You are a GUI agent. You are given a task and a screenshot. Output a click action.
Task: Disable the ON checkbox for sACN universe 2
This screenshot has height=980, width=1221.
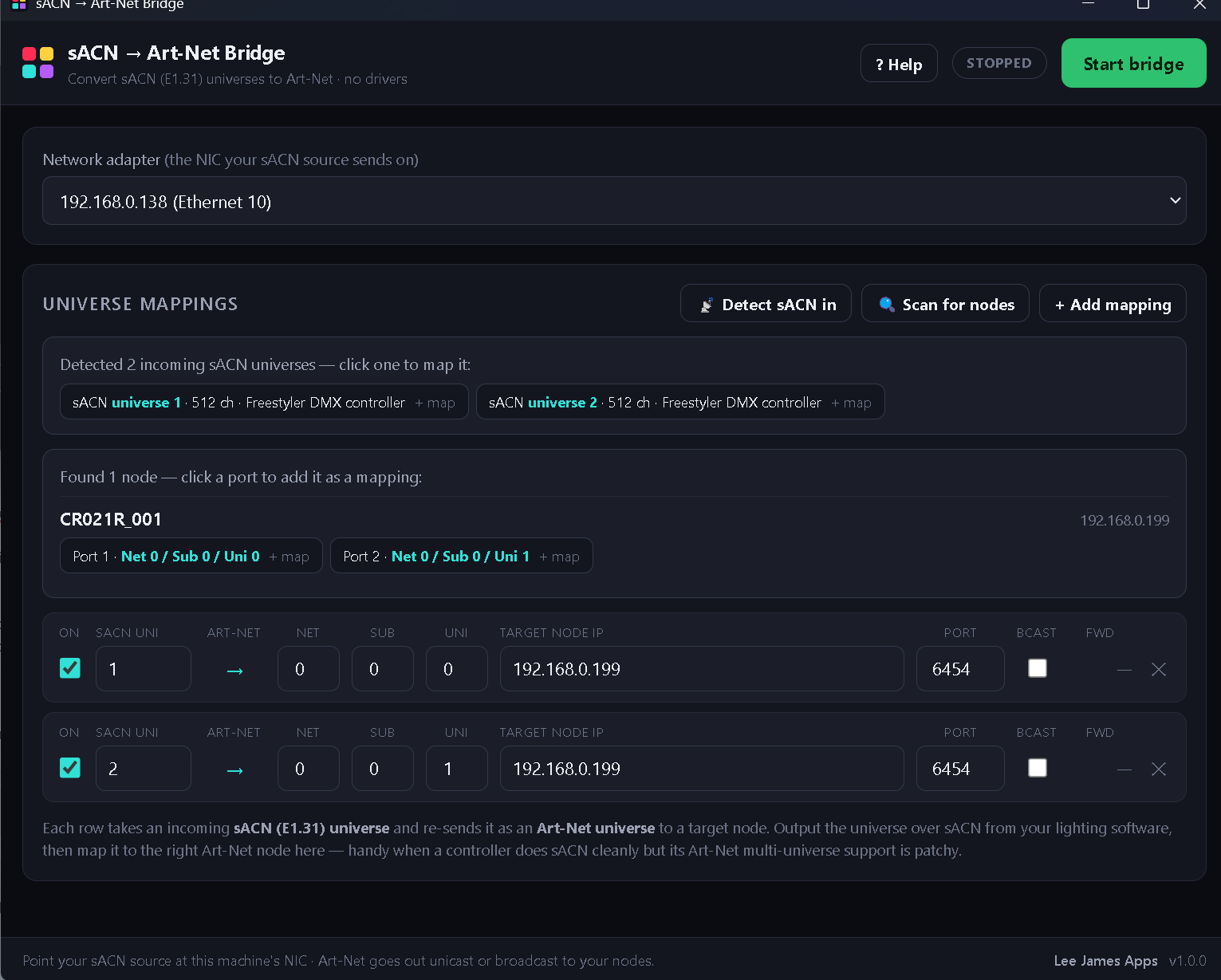coord(70,768)
